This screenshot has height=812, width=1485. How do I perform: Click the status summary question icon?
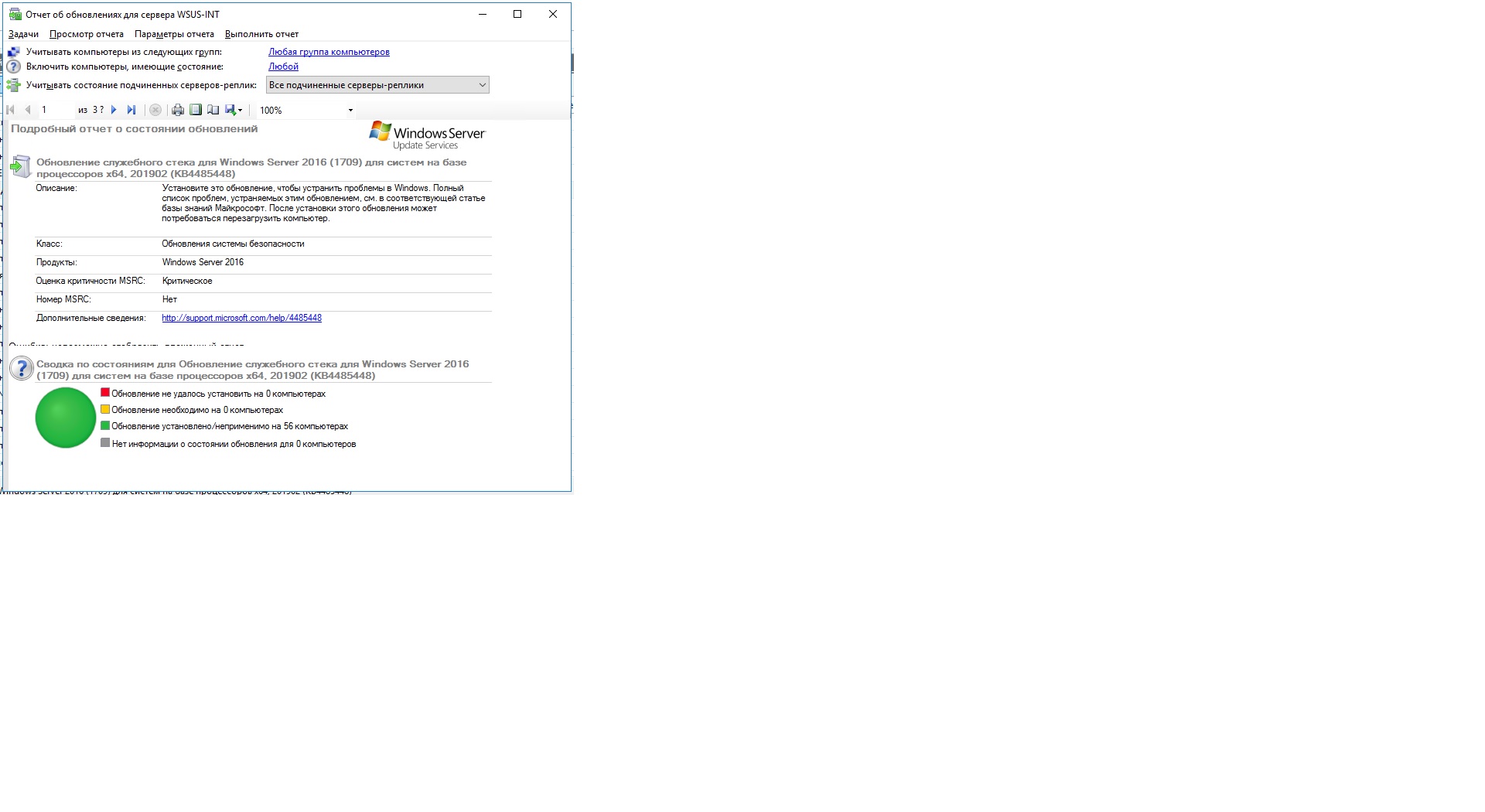pos(22,368)
